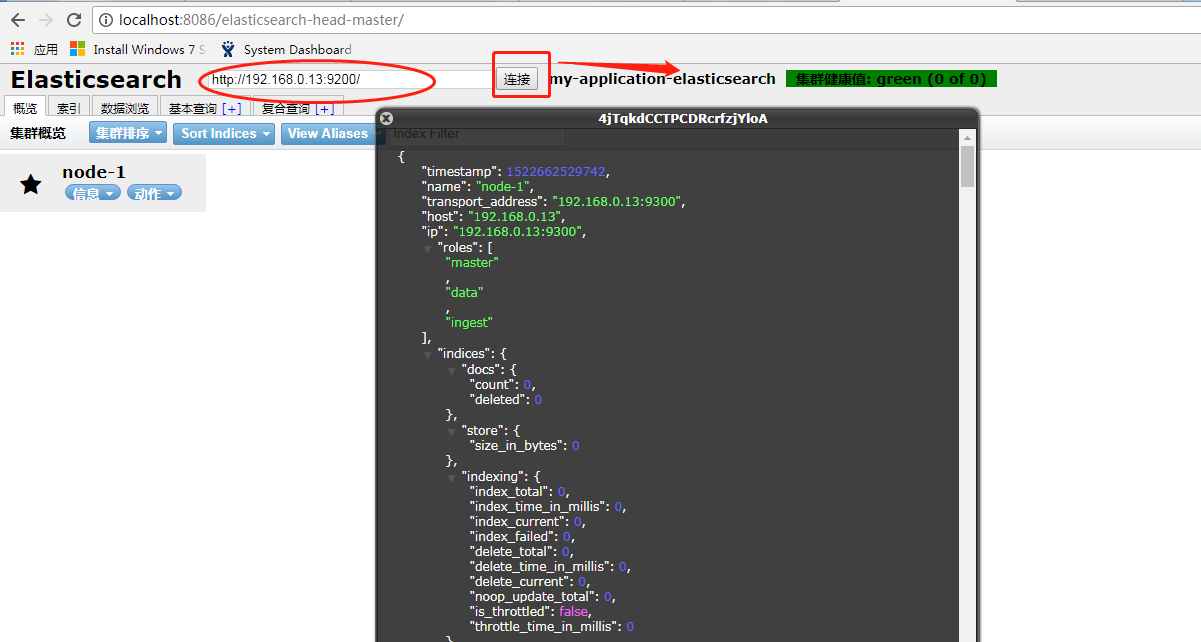Click the docs "count" line
This screenshot has height=642, width=1201.
point(501,384)
